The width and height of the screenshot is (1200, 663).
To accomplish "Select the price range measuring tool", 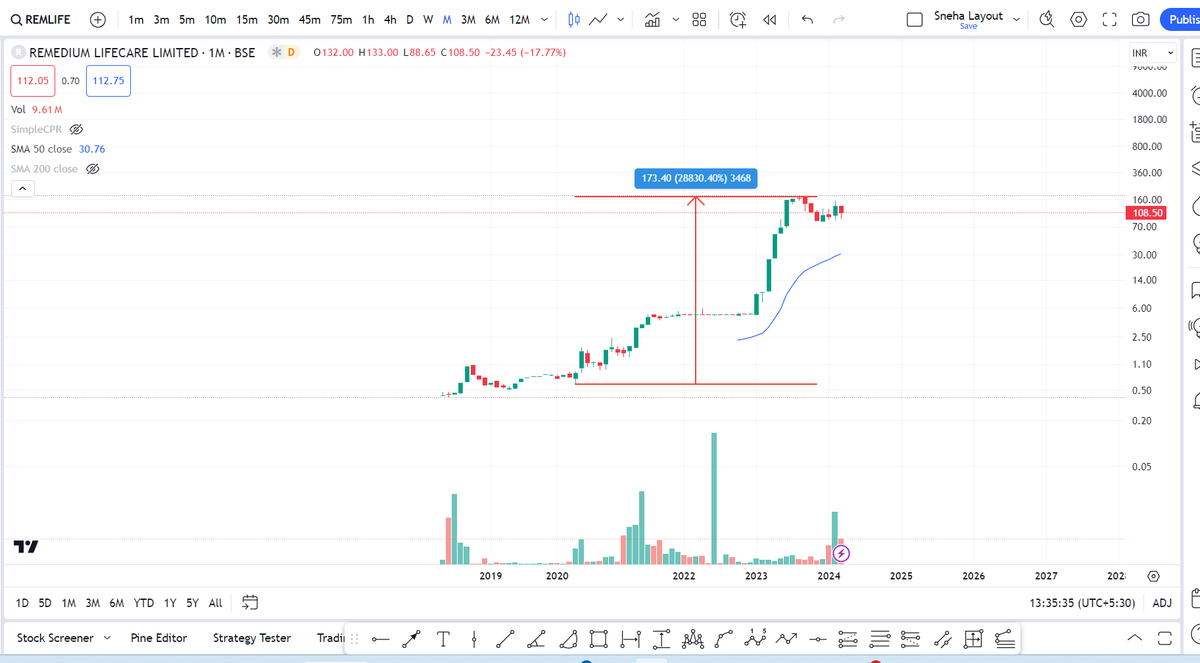I will (x=662, y=638).
